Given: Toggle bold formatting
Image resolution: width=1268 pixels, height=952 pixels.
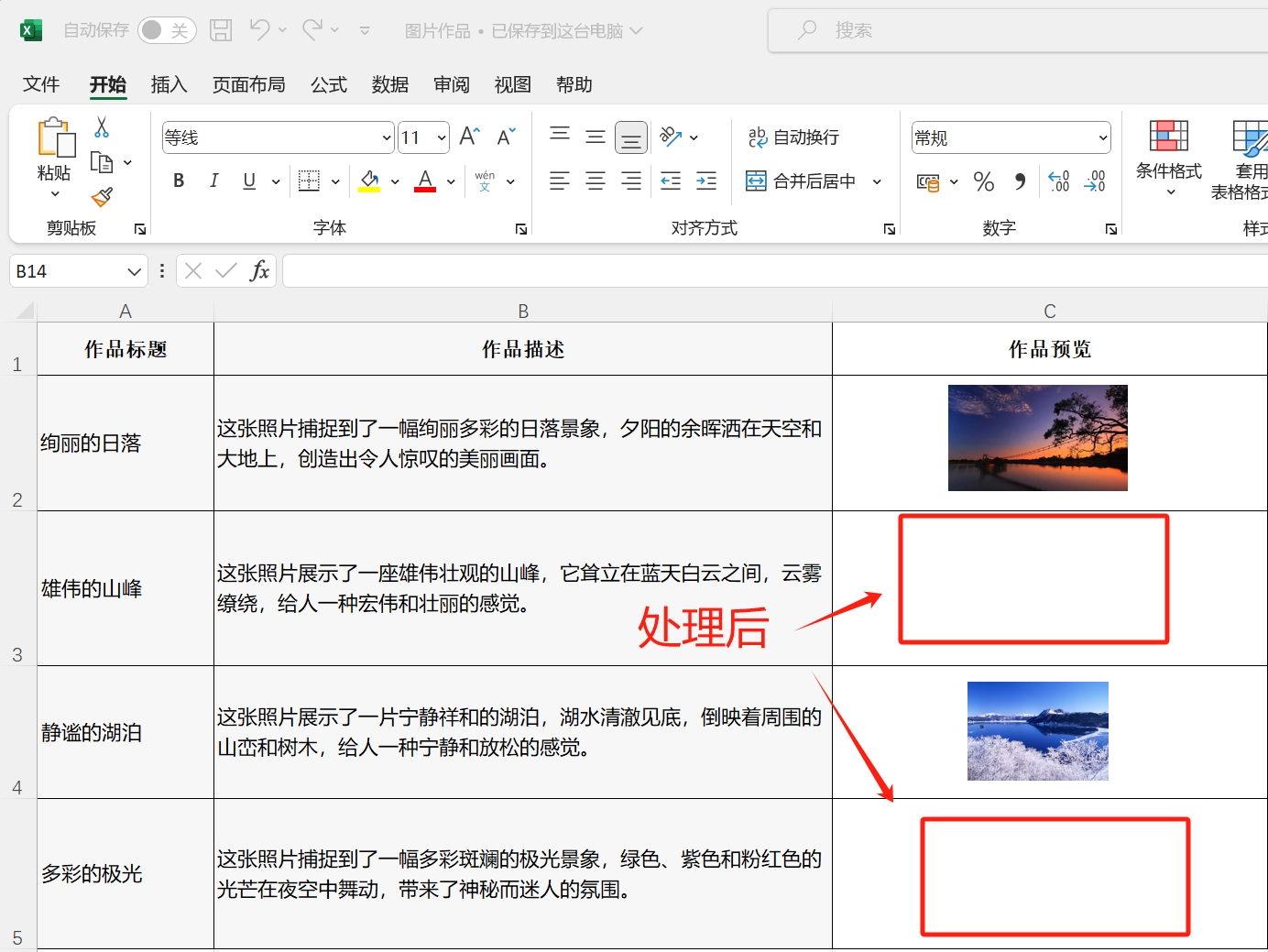Looking at the screenshot, I should [178, 181].
